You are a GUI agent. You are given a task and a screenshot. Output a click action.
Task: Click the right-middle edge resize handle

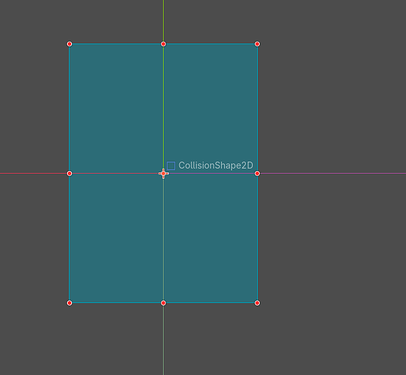[x=257, y=173]
